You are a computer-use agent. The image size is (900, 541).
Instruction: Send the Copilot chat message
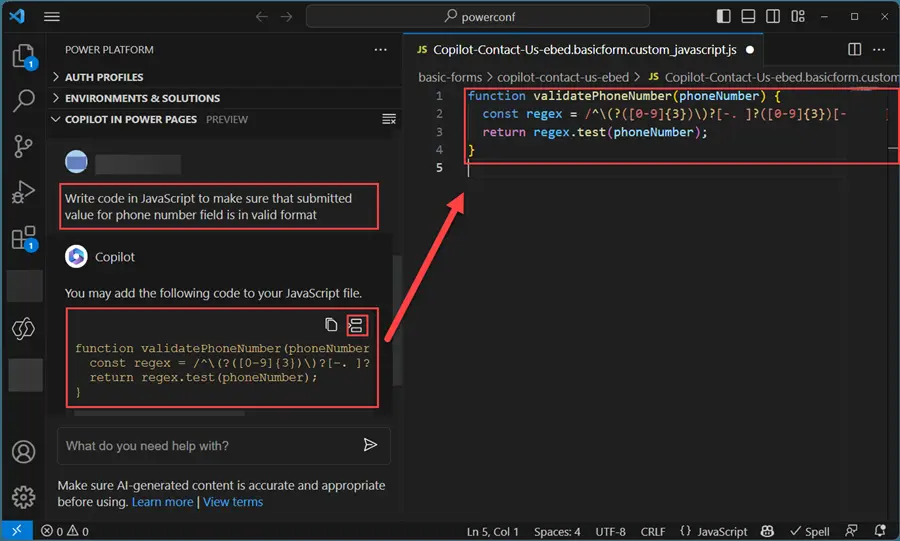[370, 446]
